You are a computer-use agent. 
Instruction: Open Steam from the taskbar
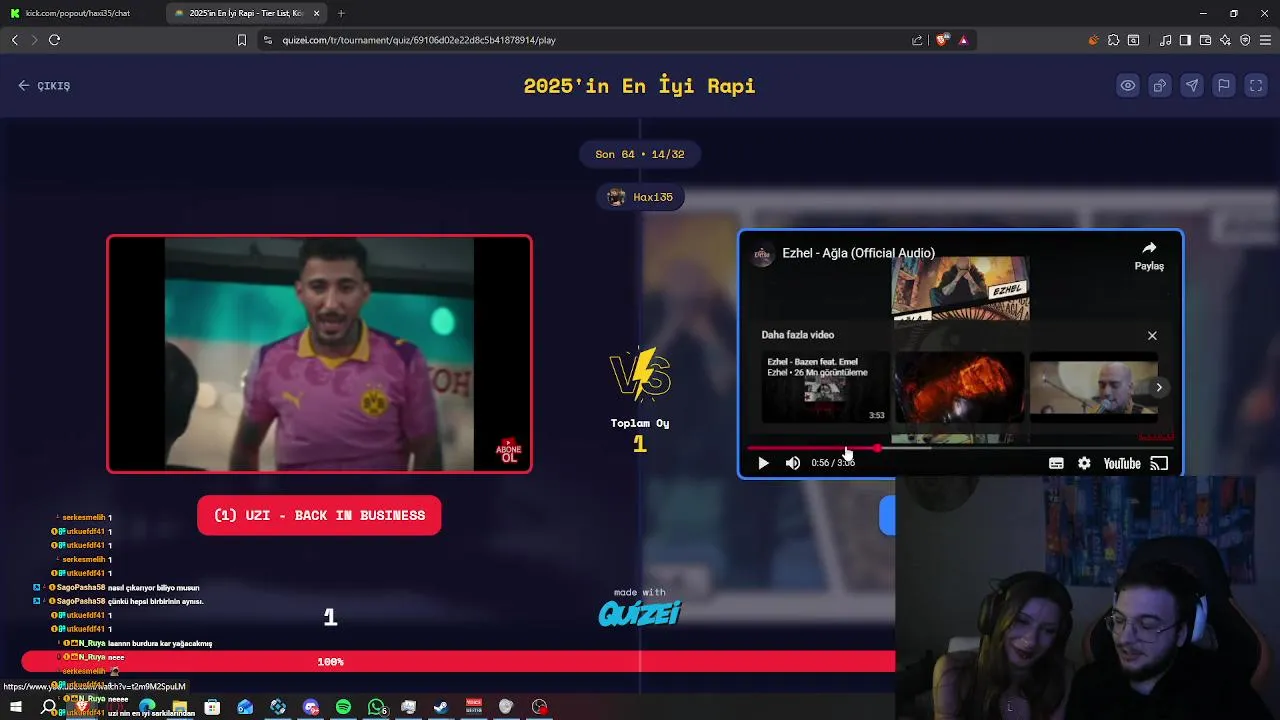tap(441, 707)
